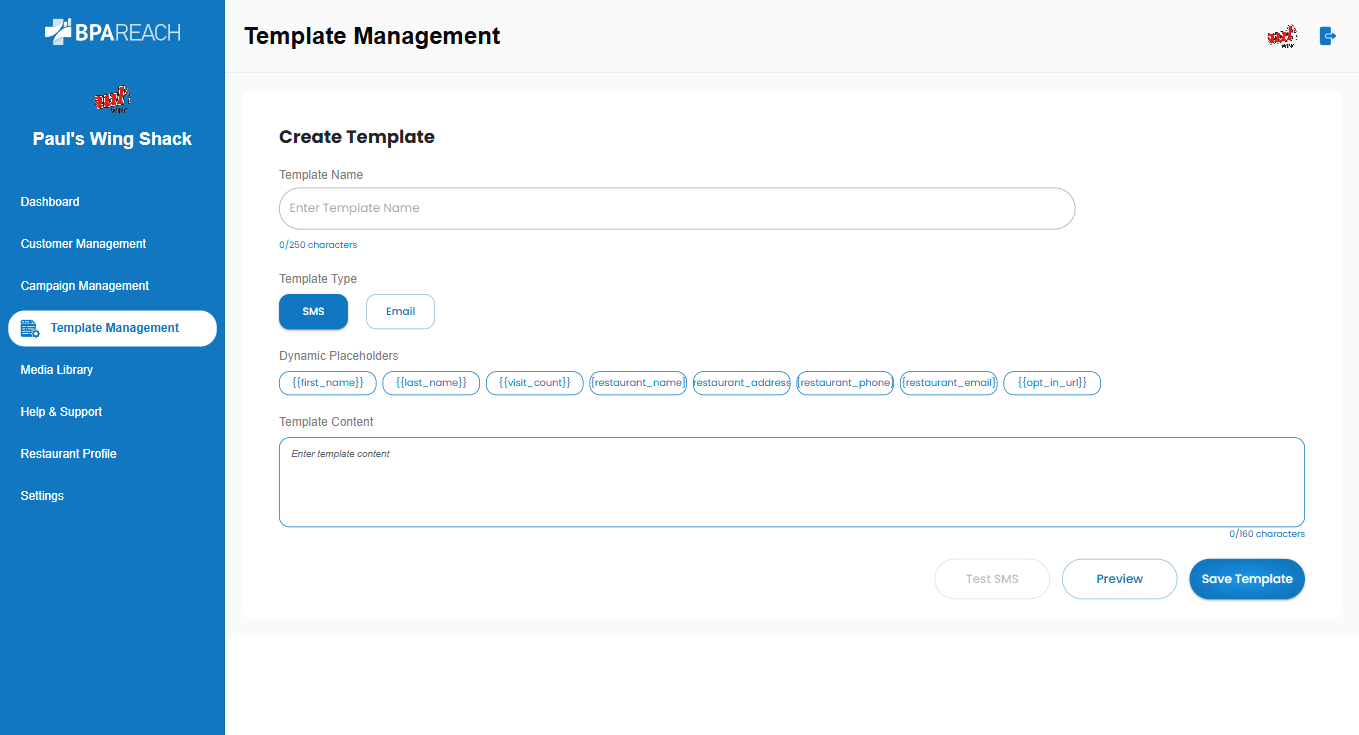Open Restaurant Profile page
The height and width of the screenshot is (735, 1359).
point(69,454)
